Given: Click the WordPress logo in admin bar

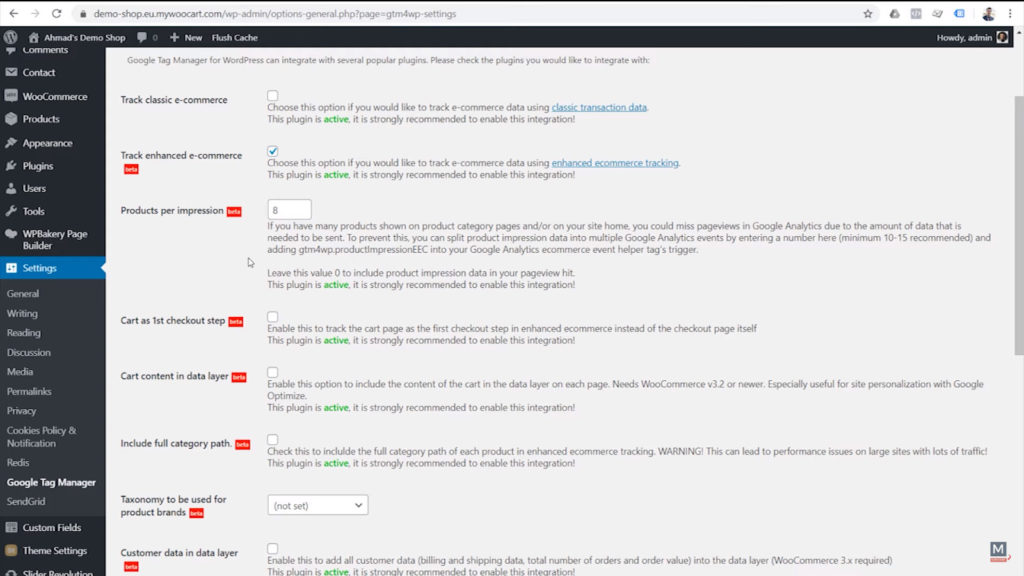Looking at the screenshot, I should [9, 36].
